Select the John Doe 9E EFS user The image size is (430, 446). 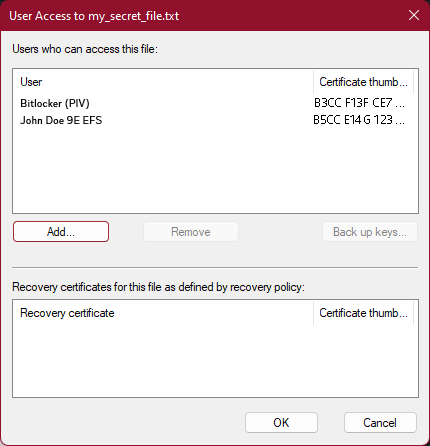61,120
